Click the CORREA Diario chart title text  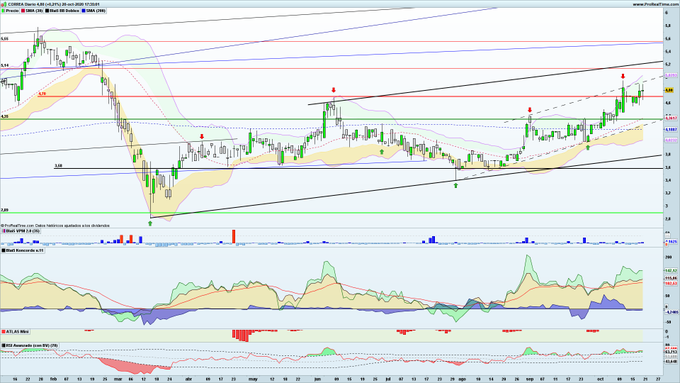(54, 4)
